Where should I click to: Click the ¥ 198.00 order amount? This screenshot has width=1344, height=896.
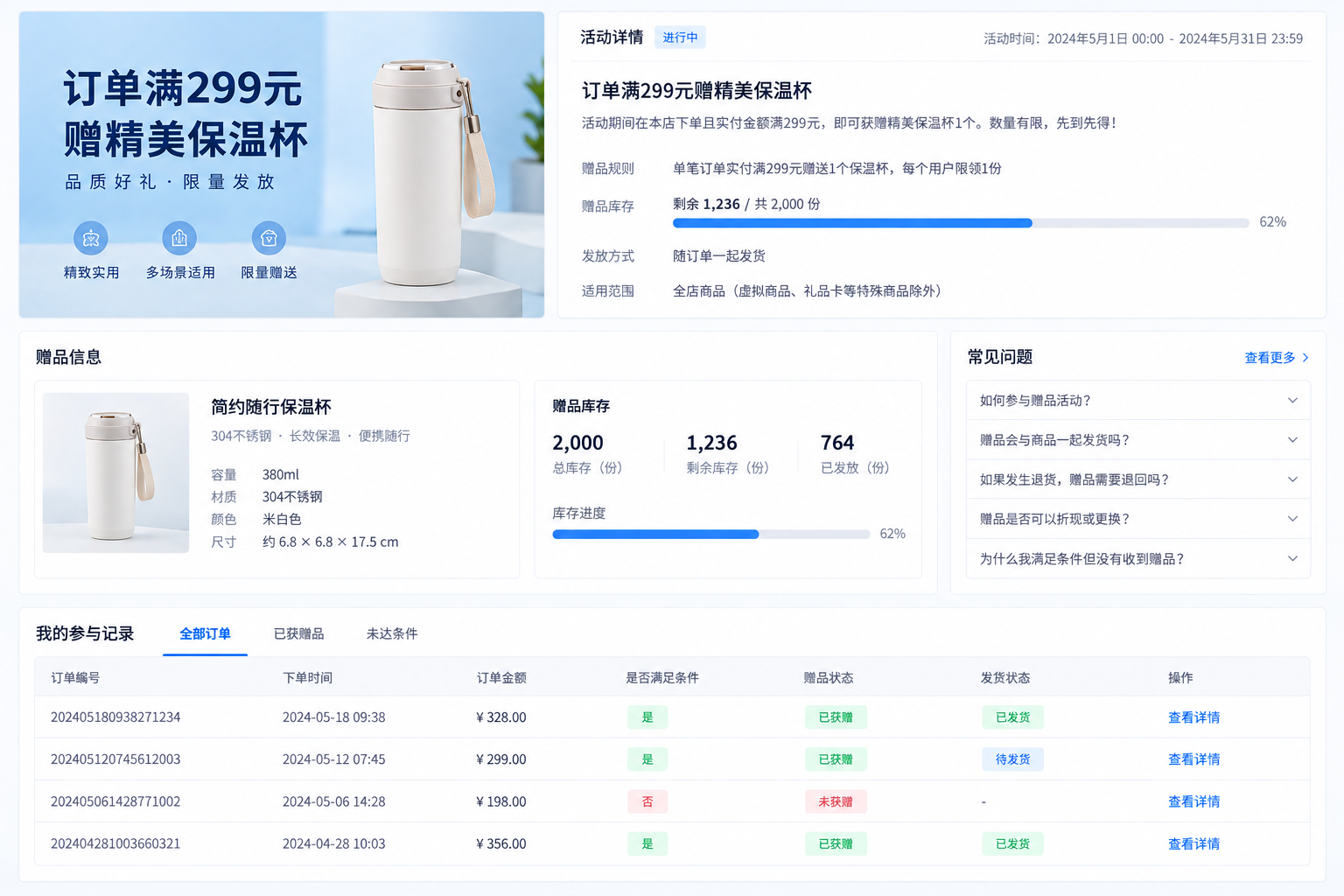coord(501,801)
